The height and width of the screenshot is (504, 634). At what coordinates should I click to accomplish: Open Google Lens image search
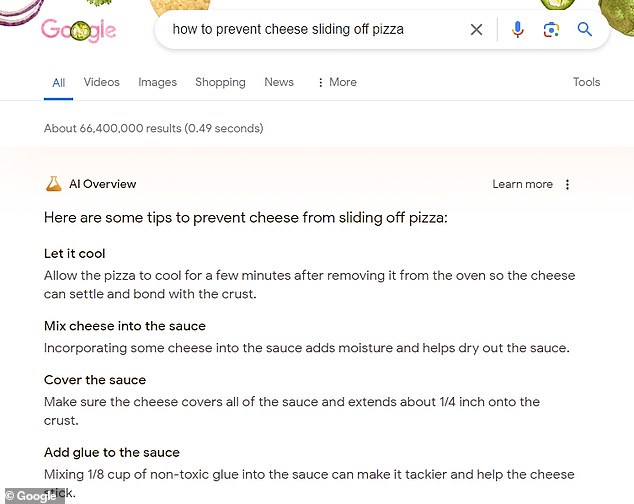tap(551, 30)
